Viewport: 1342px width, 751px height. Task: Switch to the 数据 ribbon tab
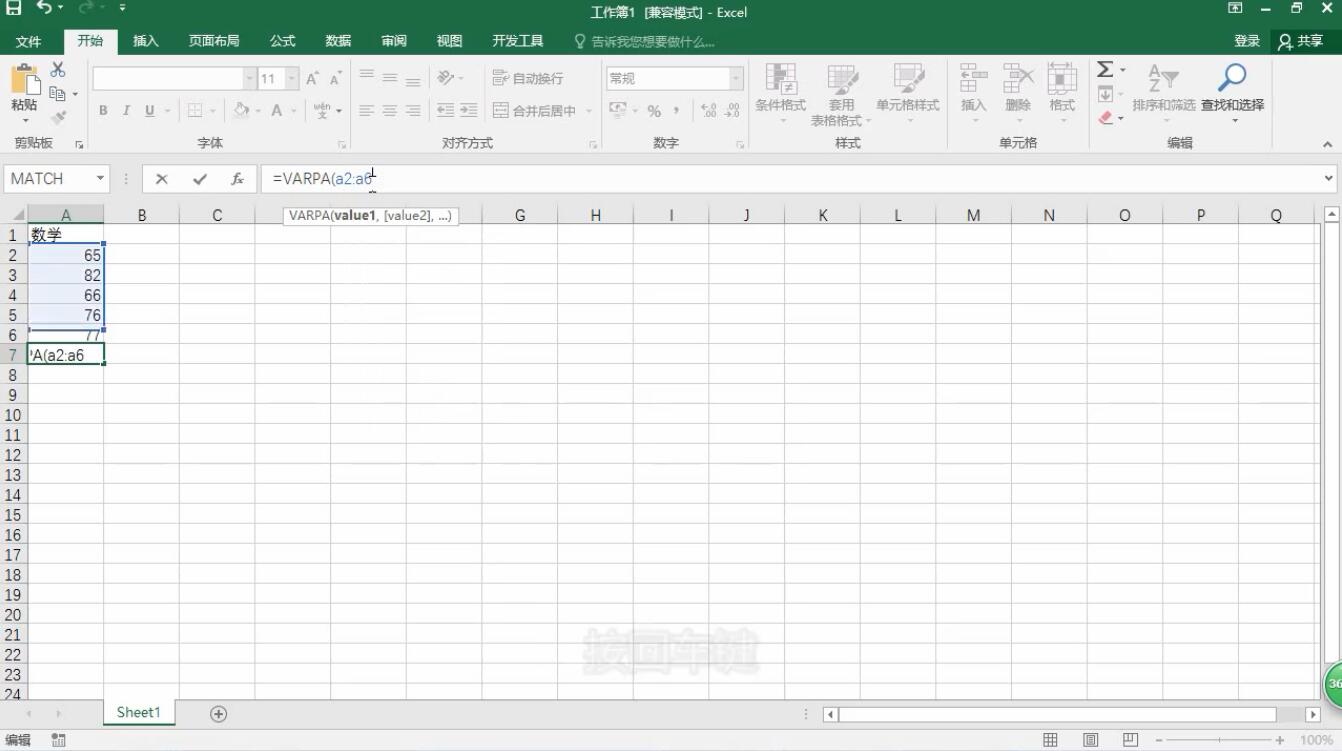pyautogui.click(x=338, y=41)
